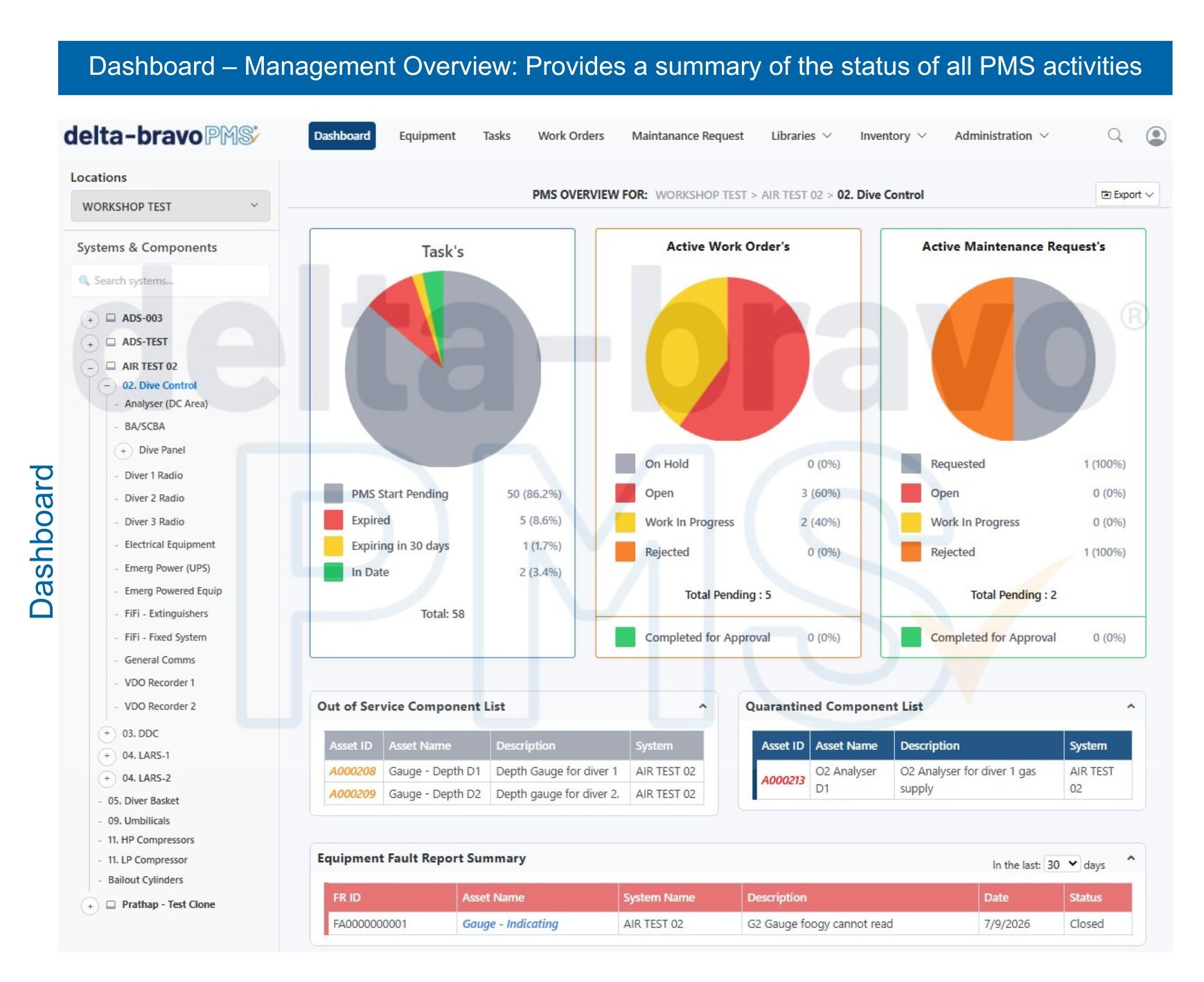Collapse the Out of Service Component List panel
1204x982 pixels.
coord(702,706)
